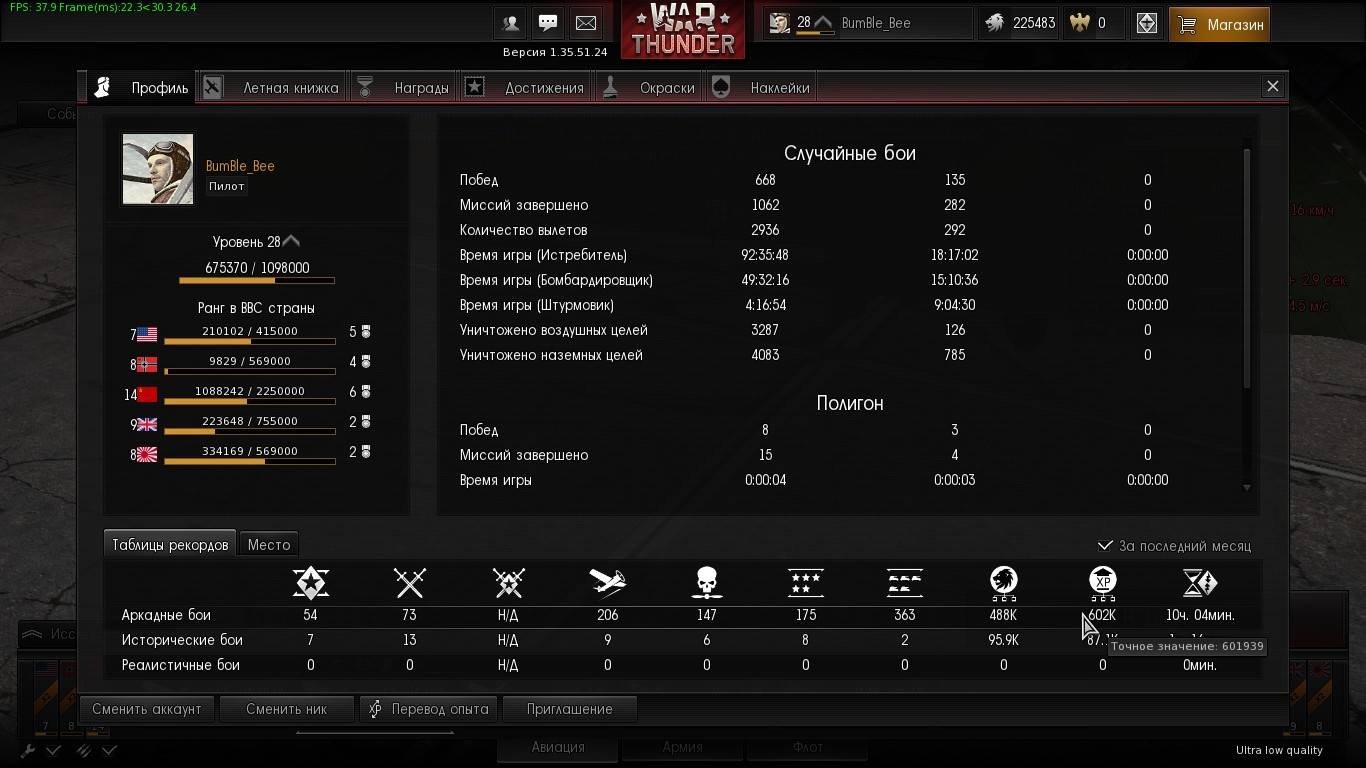The height and width of the screenshot is (768, 1366).
Task: Click the Аркадные бои row label
Action: [166, 615]
